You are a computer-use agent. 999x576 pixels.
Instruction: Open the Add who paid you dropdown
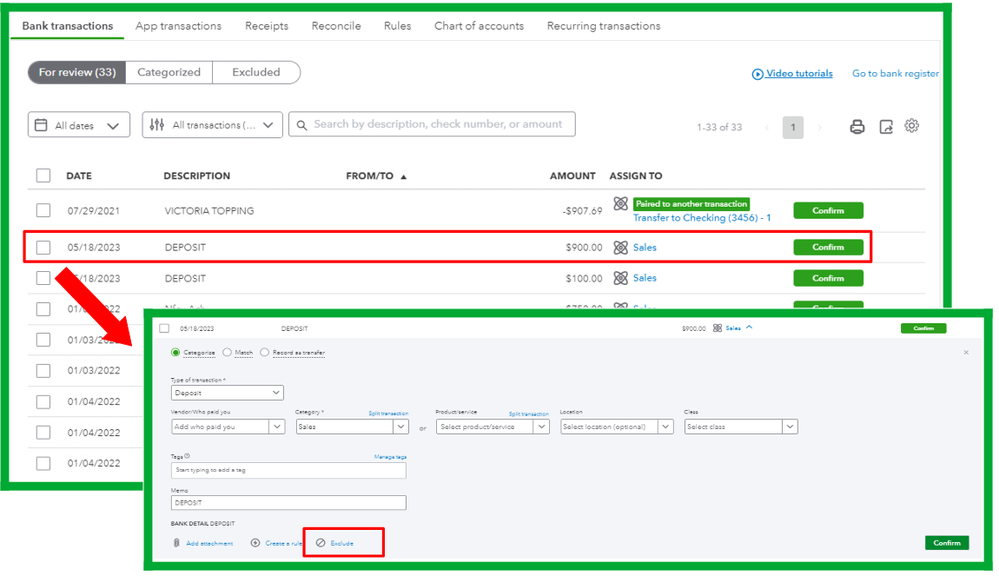227,426
